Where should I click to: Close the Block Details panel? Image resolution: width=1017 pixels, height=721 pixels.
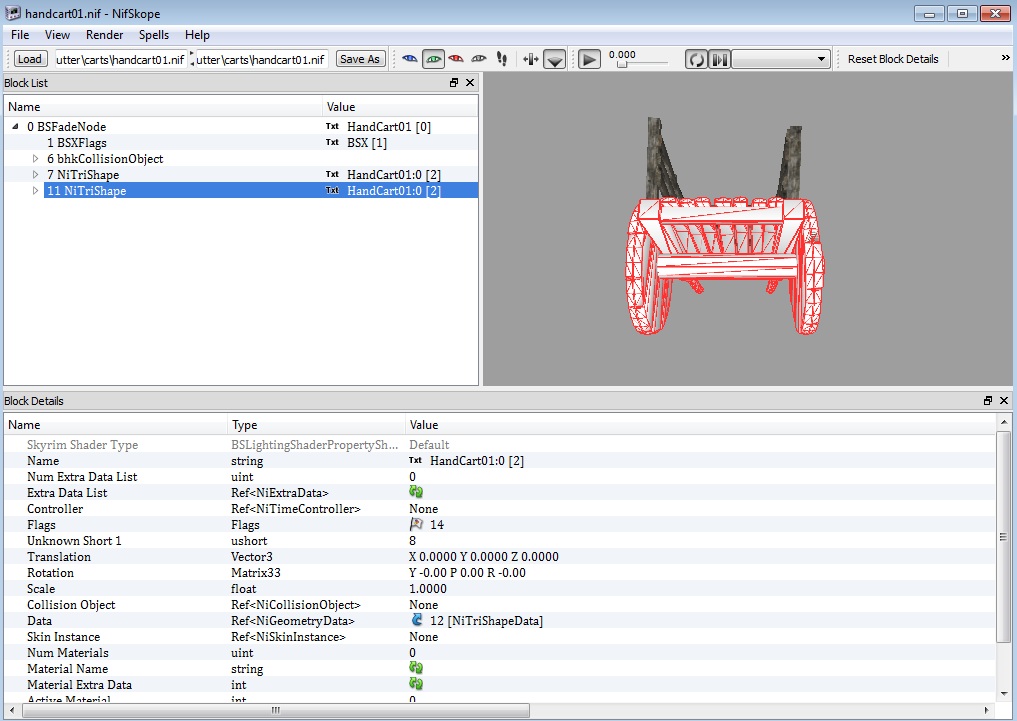tap(1004, 401)
